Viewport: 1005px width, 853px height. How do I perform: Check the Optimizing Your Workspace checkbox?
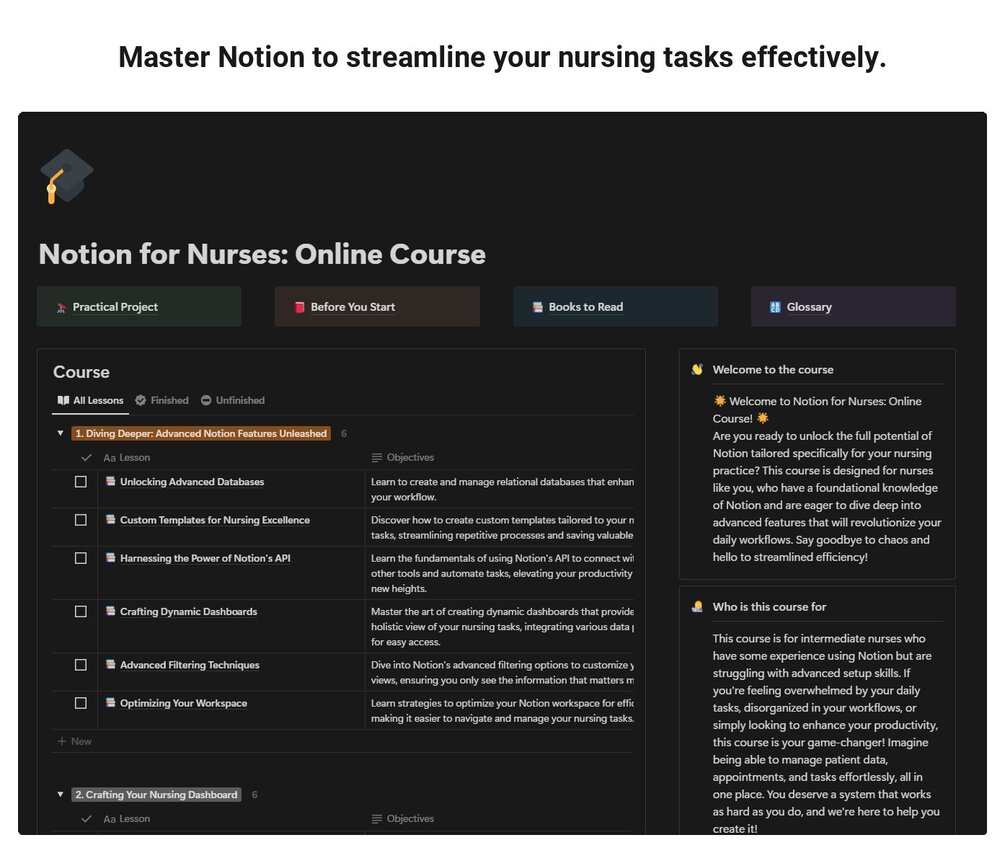coord(81,704)
